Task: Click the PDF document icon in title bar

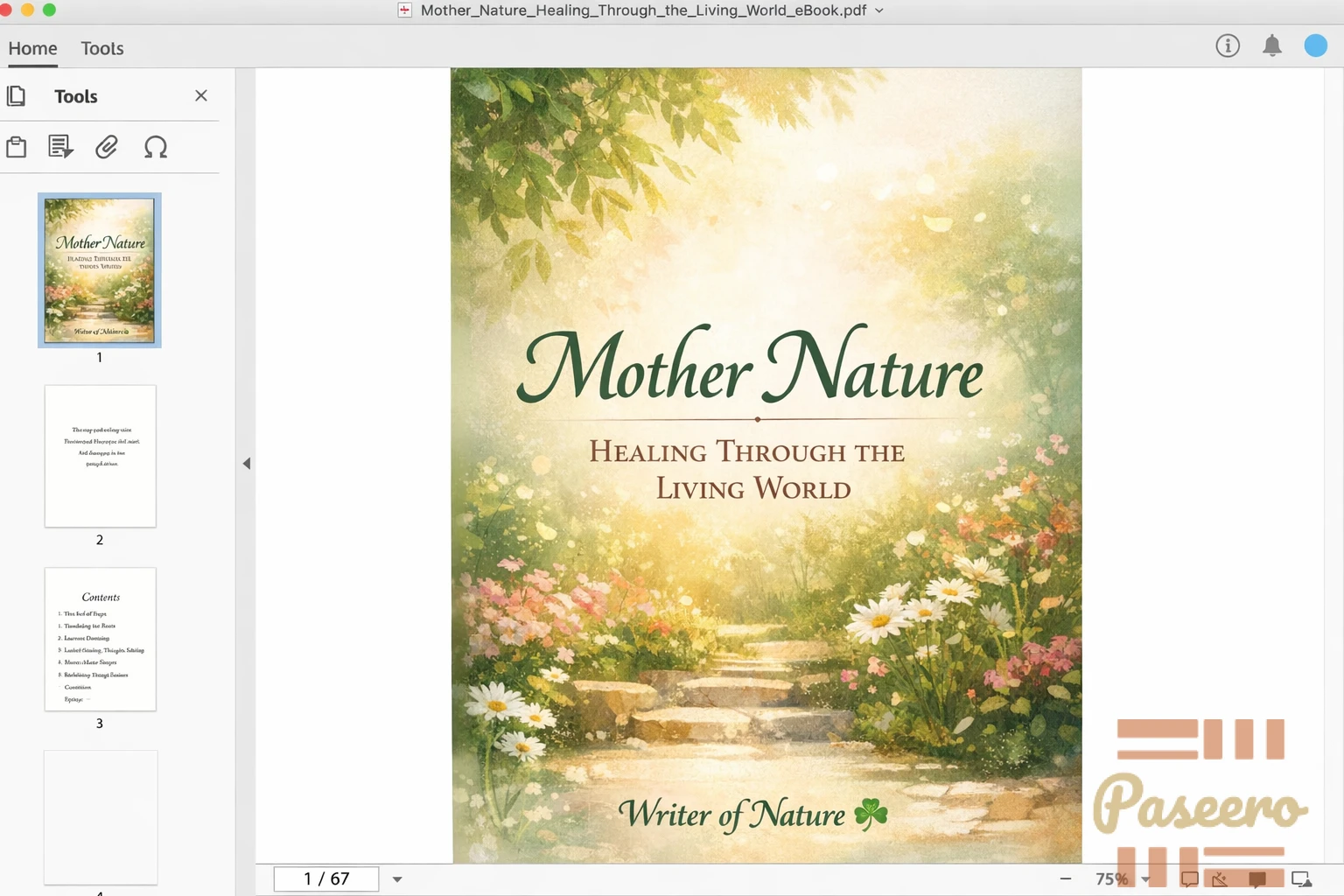Action: pos(404,10)
